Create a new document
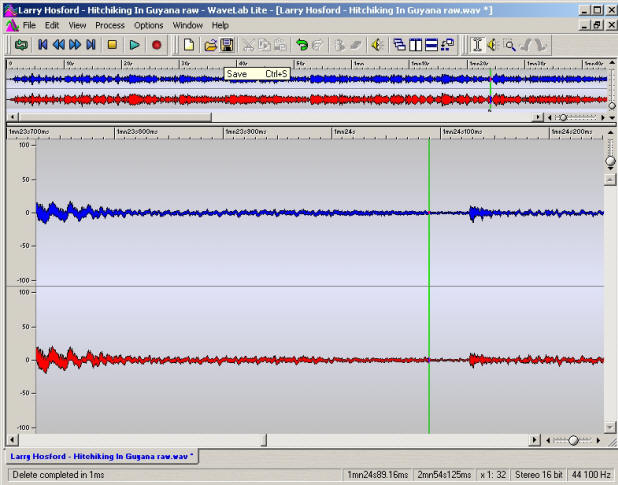 189,45
